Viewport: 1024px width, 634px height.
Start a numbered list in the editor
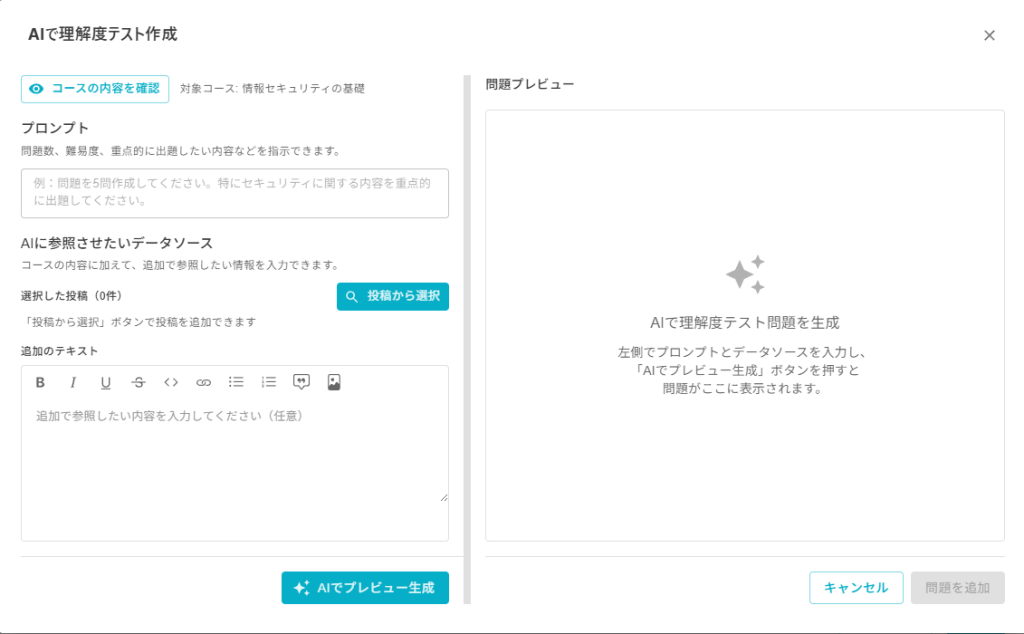point(268,382)
